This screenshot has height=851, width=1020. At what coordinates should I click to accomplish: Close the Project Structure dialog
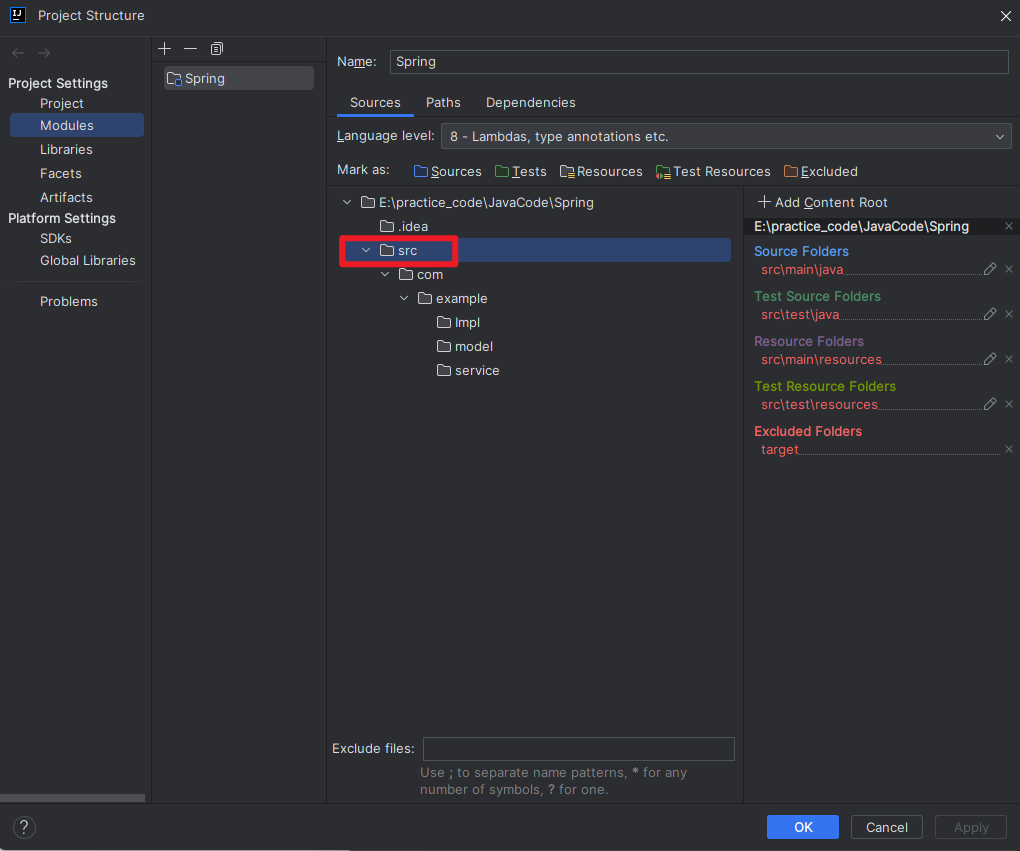(1006, 16)
